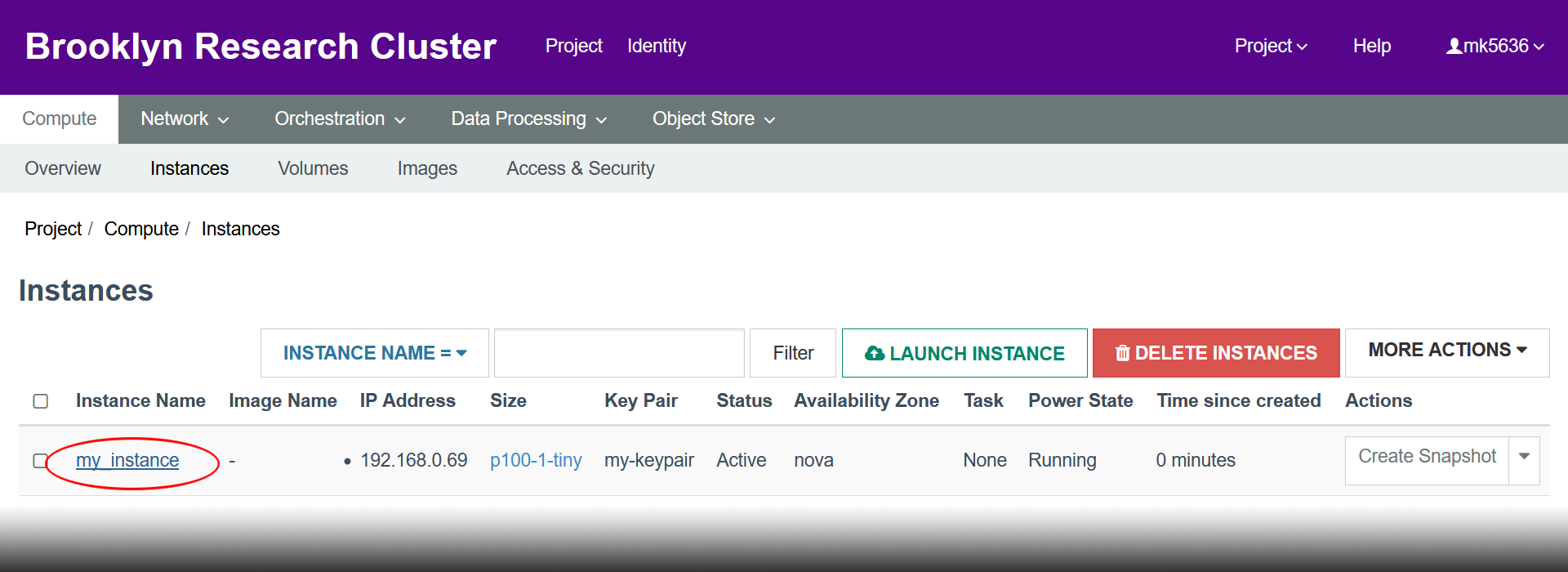Click the instance filter text field

619,353
